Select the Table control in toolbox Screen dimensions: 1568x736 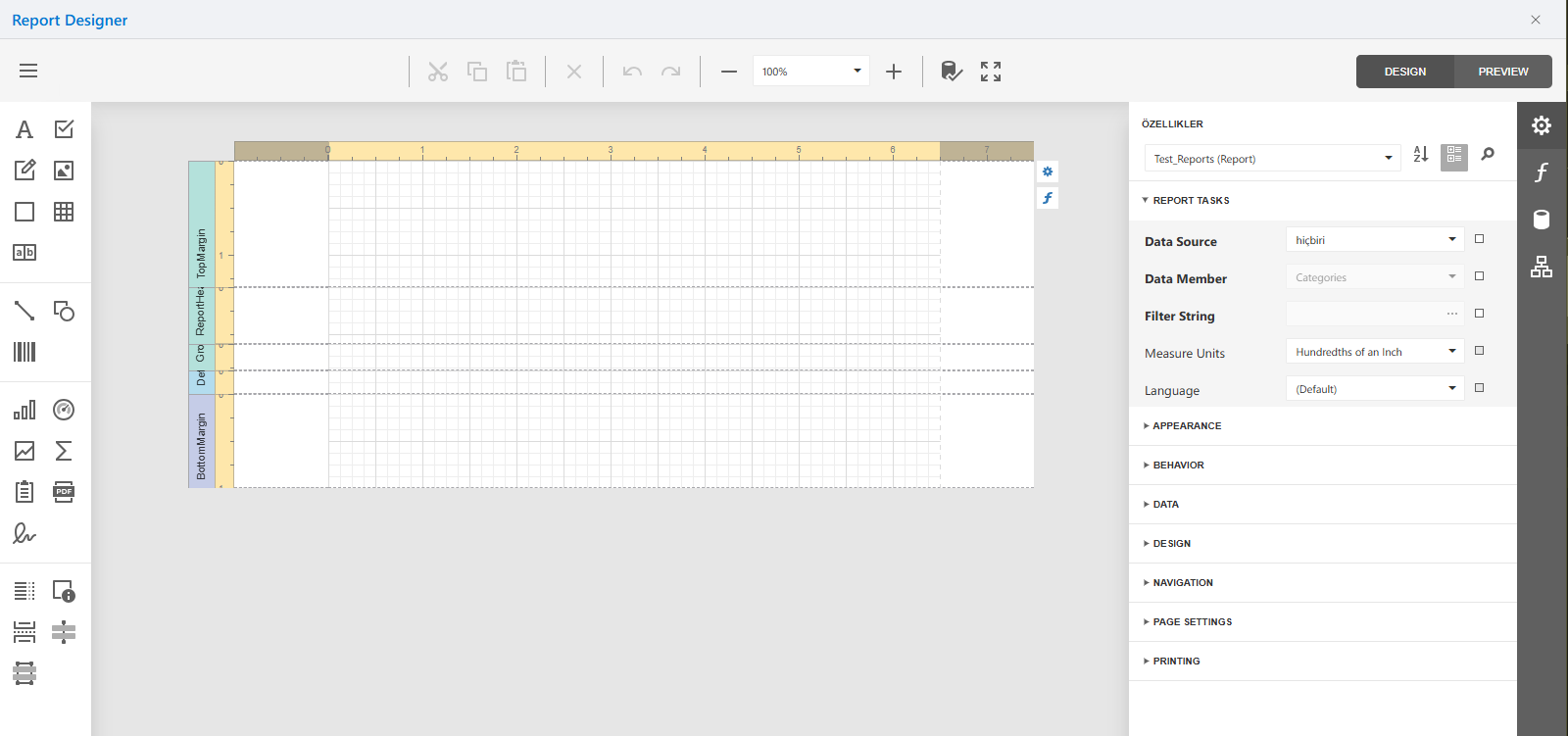point(64,212)
